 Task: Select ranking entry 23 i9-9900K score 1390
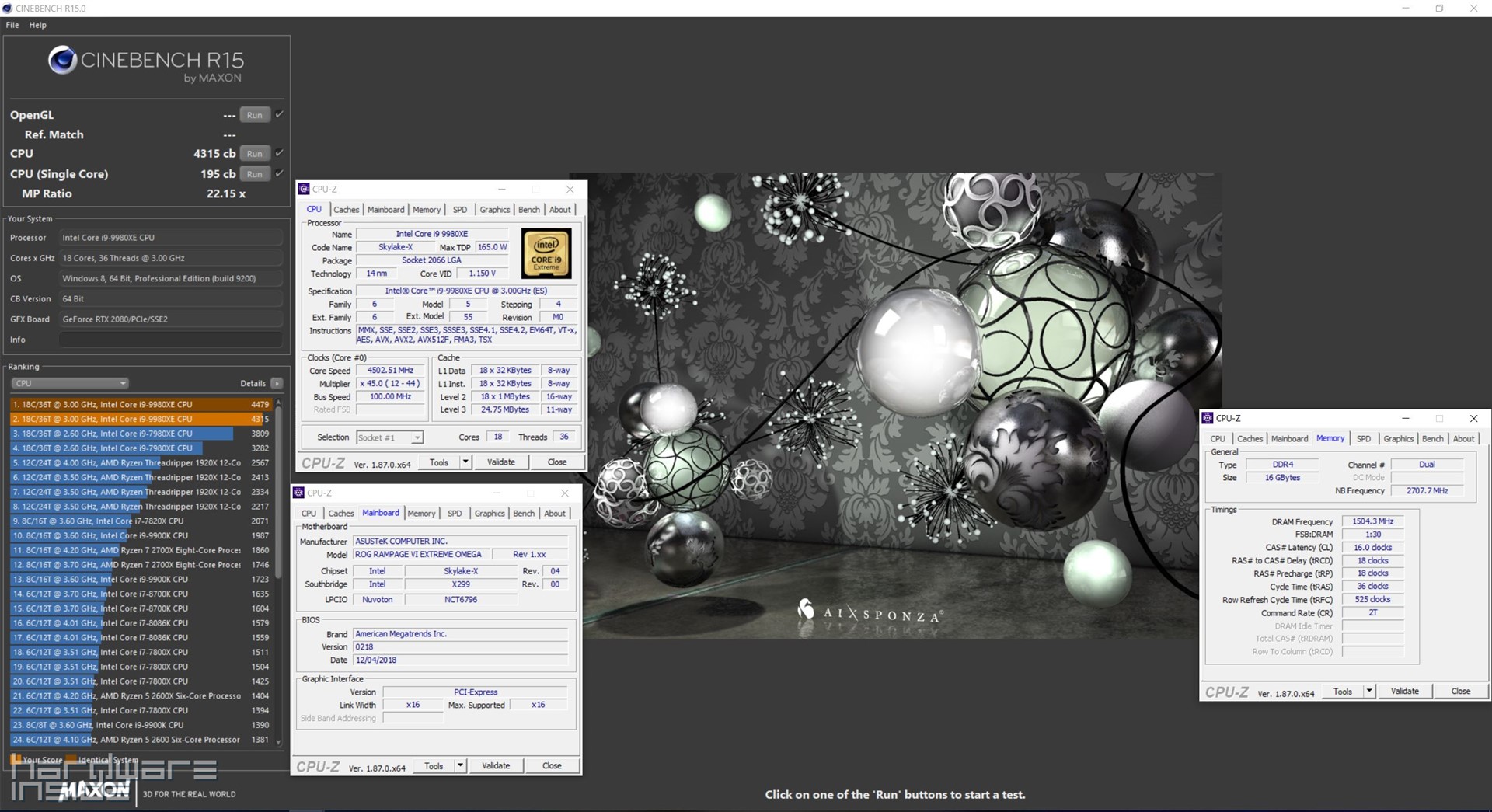tap(141, 725)
